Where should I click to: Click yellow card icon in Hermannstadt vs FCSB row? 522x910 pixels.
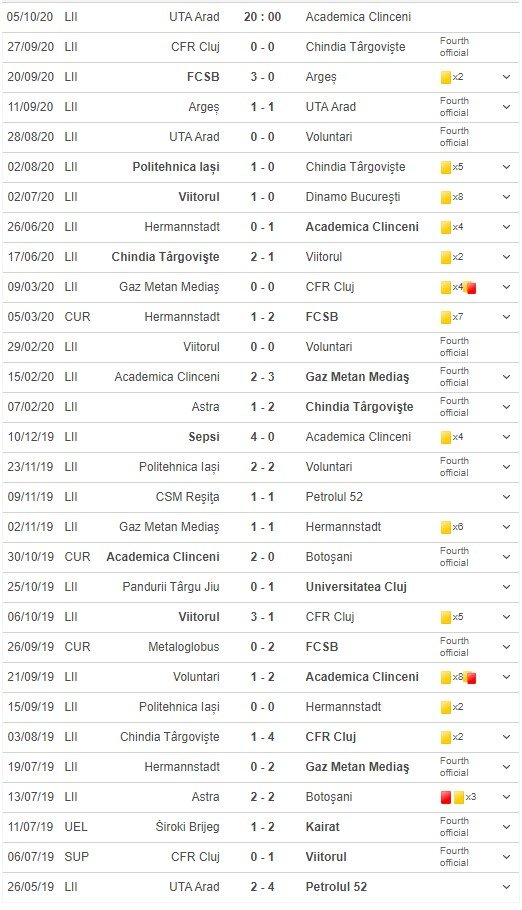coord(446,317)
